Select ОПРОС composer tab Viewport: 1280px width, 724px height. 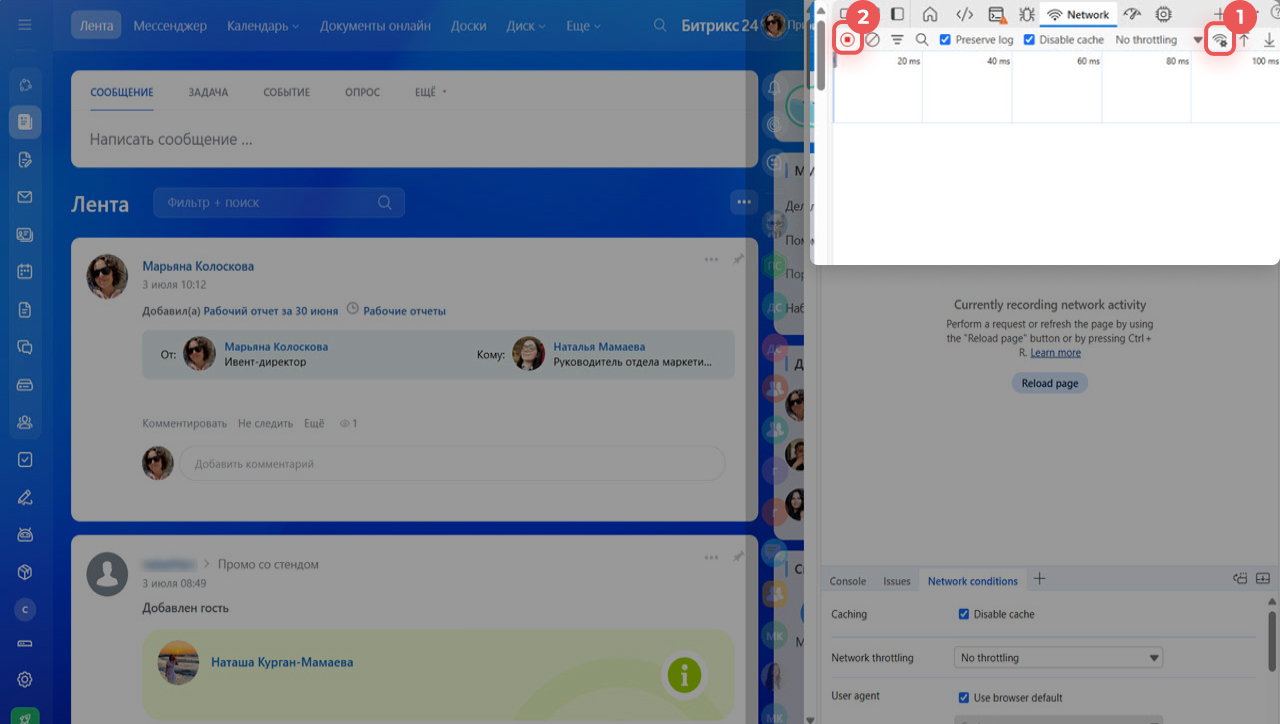(362, 92)
